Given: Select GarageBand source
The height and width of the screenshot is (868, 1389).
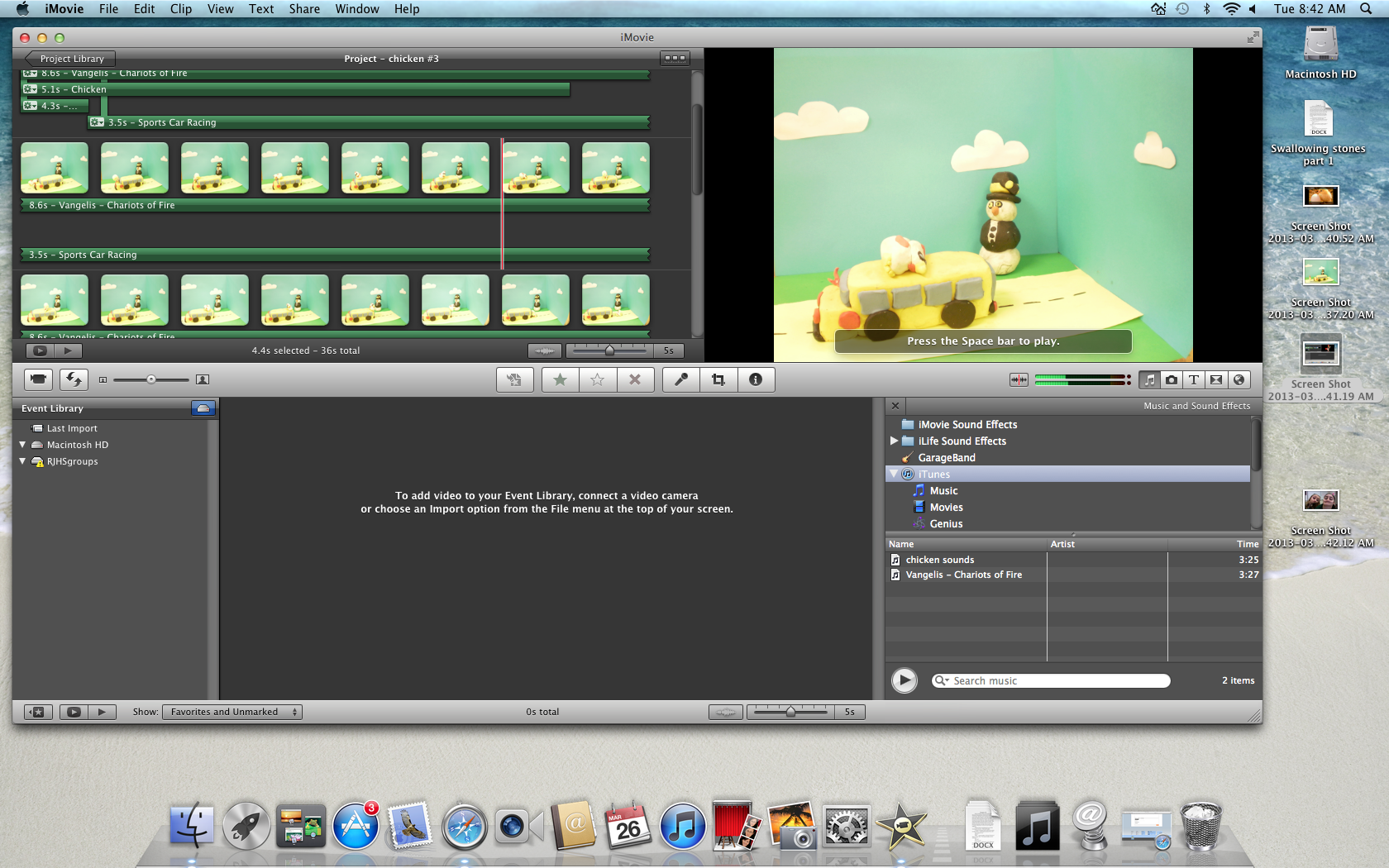Looking at the screenshot, I should 947,457.
